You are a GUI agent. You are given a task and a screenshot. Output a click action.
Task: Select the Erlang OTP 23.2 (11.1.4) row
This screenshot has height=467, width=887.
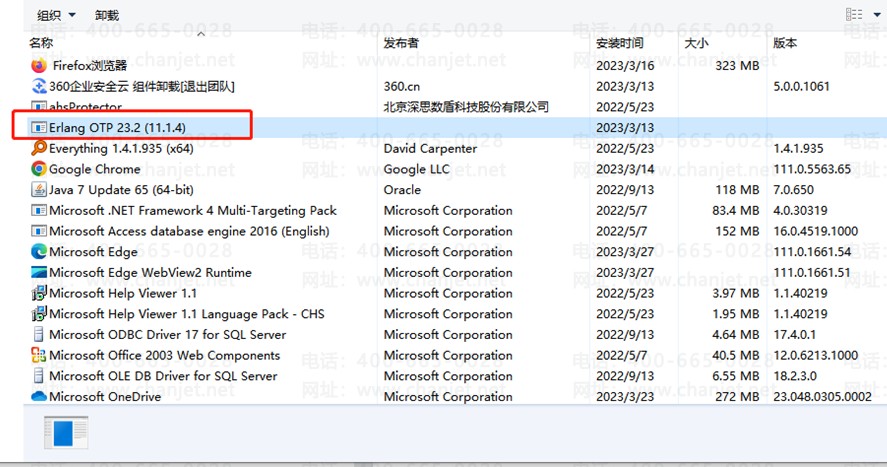pos(455,128)
